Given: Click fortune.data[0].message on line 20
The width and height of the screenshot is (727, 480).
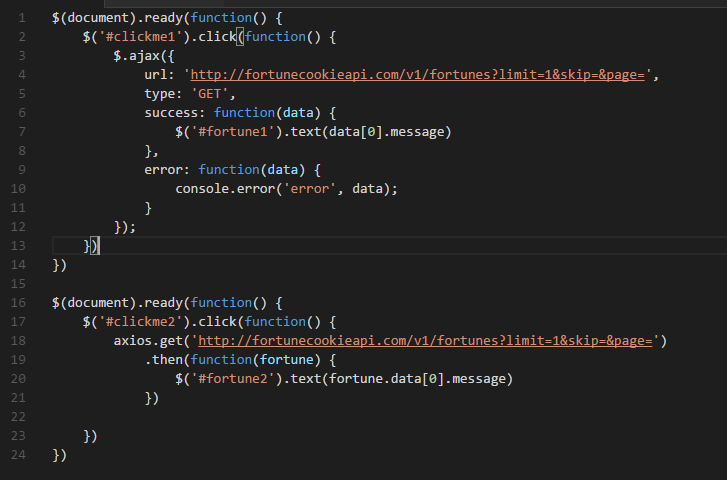Looking at the screenshot, I should [x=417, y=379].
